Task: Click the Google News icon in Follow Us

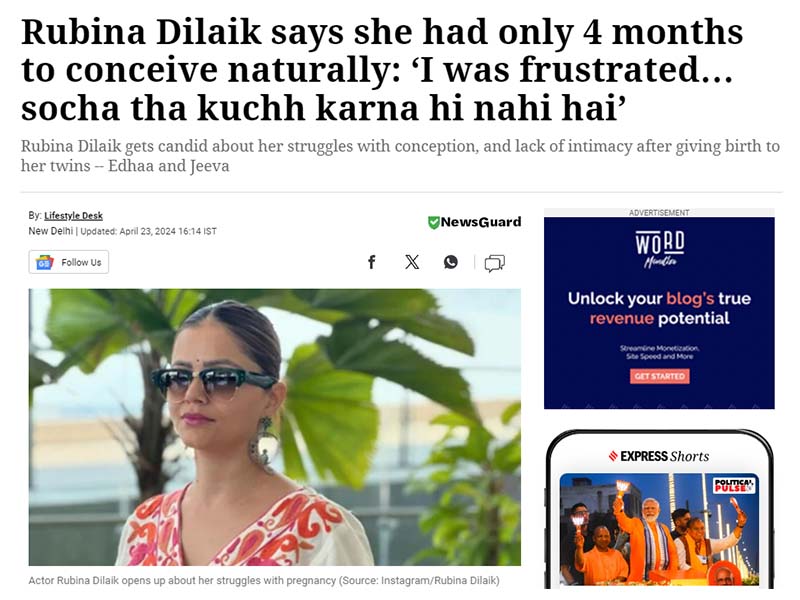Action: tap(44, 262)
